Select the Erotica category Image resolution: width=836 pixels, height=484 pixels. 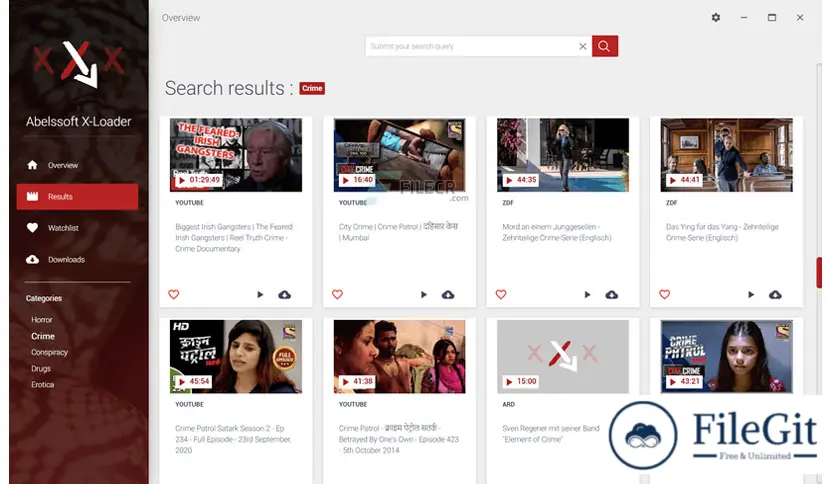click(42, 384)
